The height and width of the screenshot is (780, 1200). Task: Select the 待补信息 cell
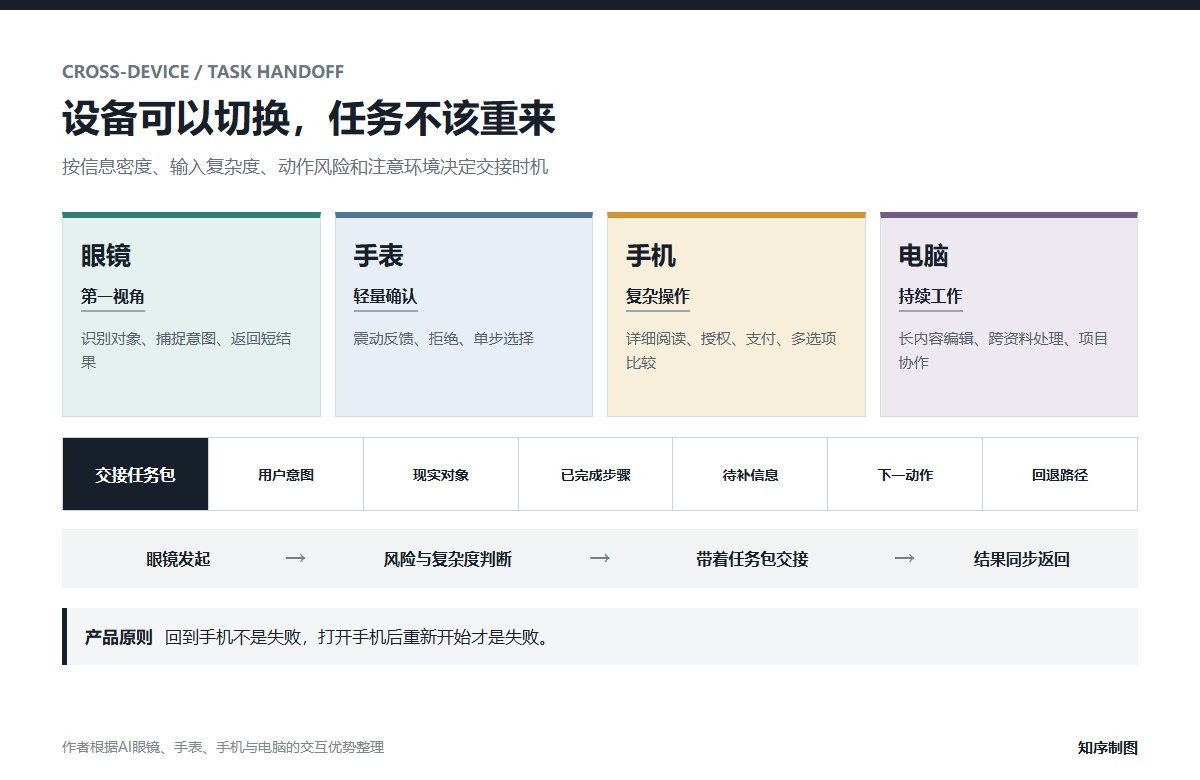(750, 474)
